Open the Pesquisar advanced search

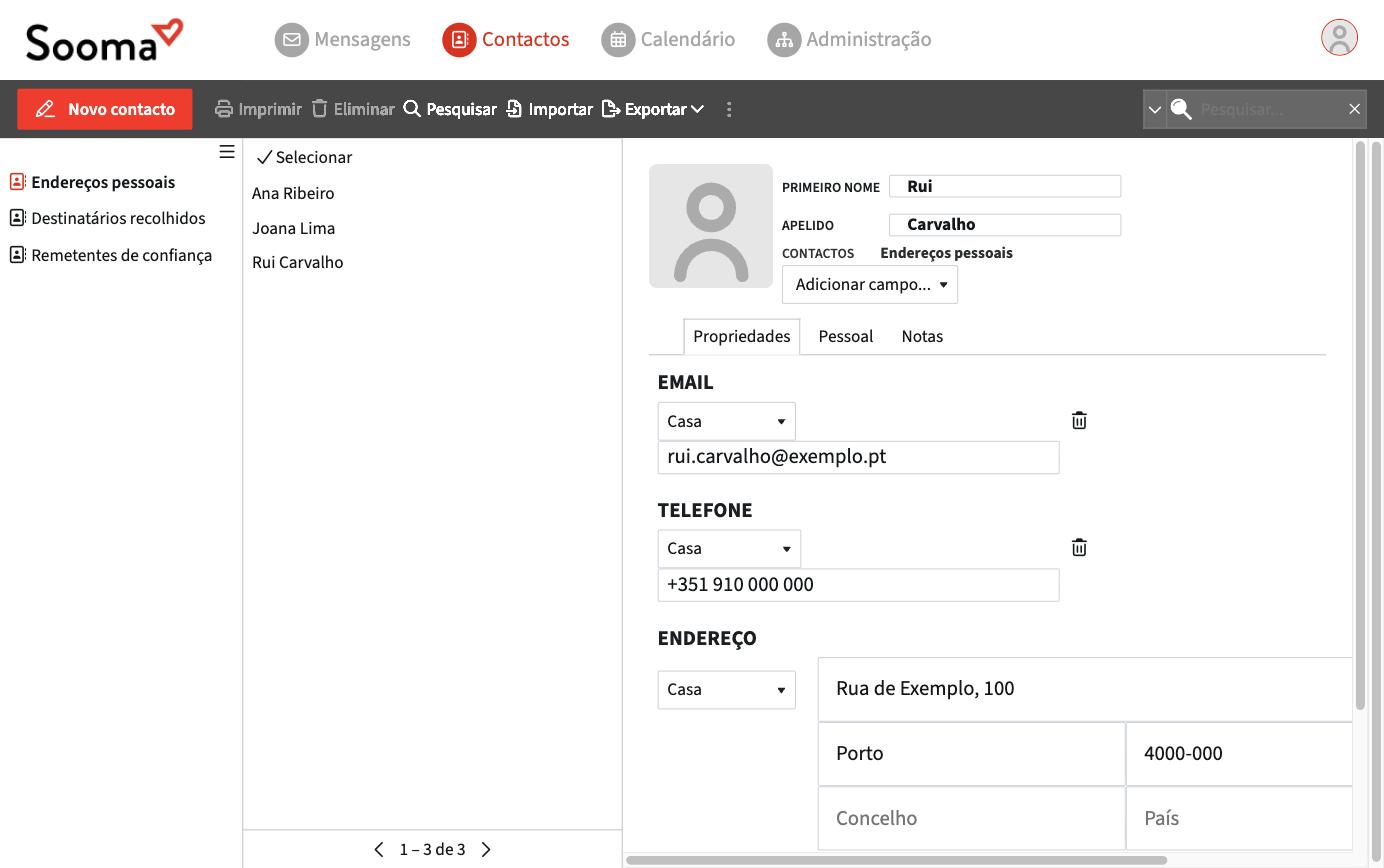click(450, 109)
